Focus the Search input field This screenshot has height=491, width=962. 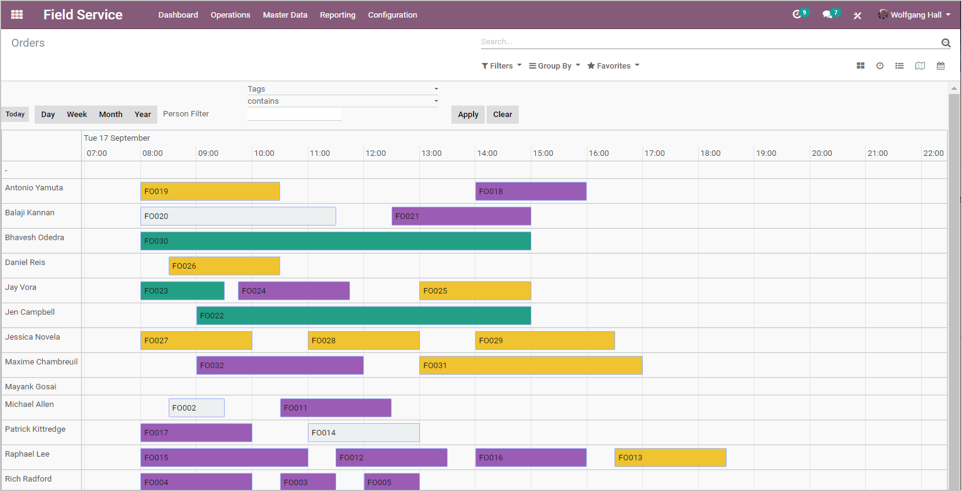tap(710, 42)
